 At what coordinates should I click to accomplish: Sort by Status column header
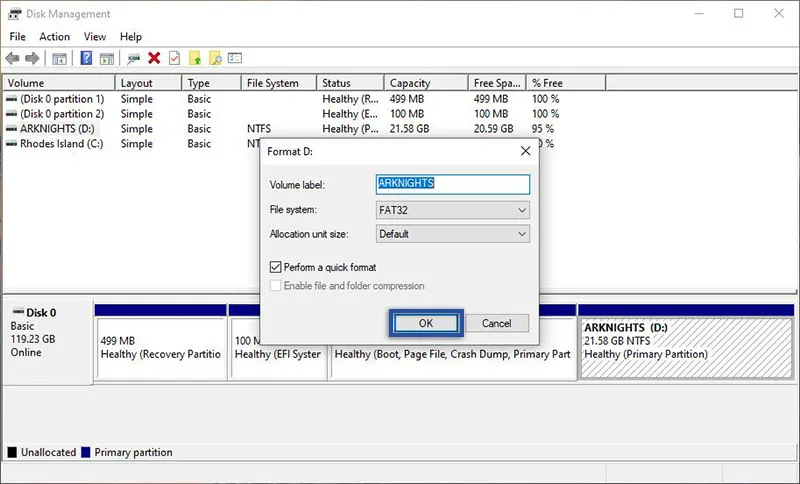coord(350,83)
